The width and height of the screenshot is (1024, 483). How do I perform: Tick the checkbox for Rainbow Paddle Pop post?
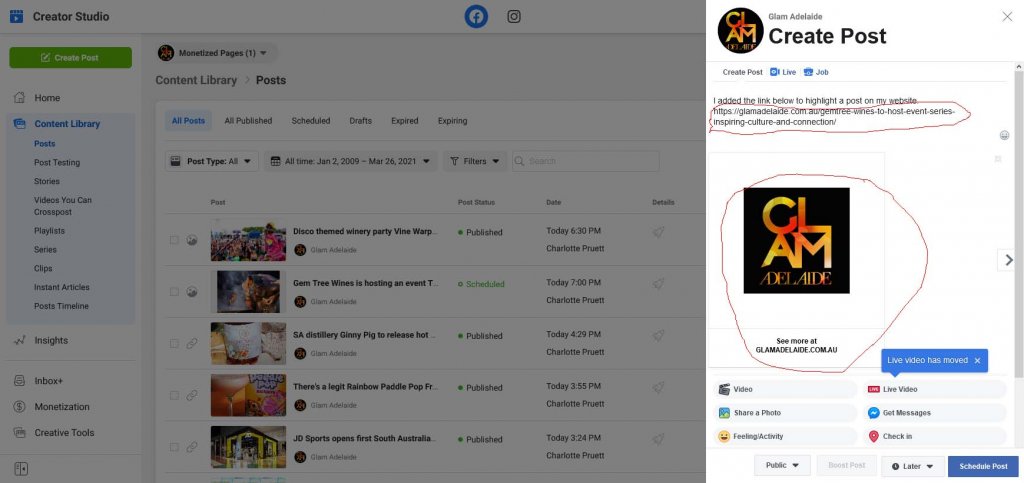[174, 395]
